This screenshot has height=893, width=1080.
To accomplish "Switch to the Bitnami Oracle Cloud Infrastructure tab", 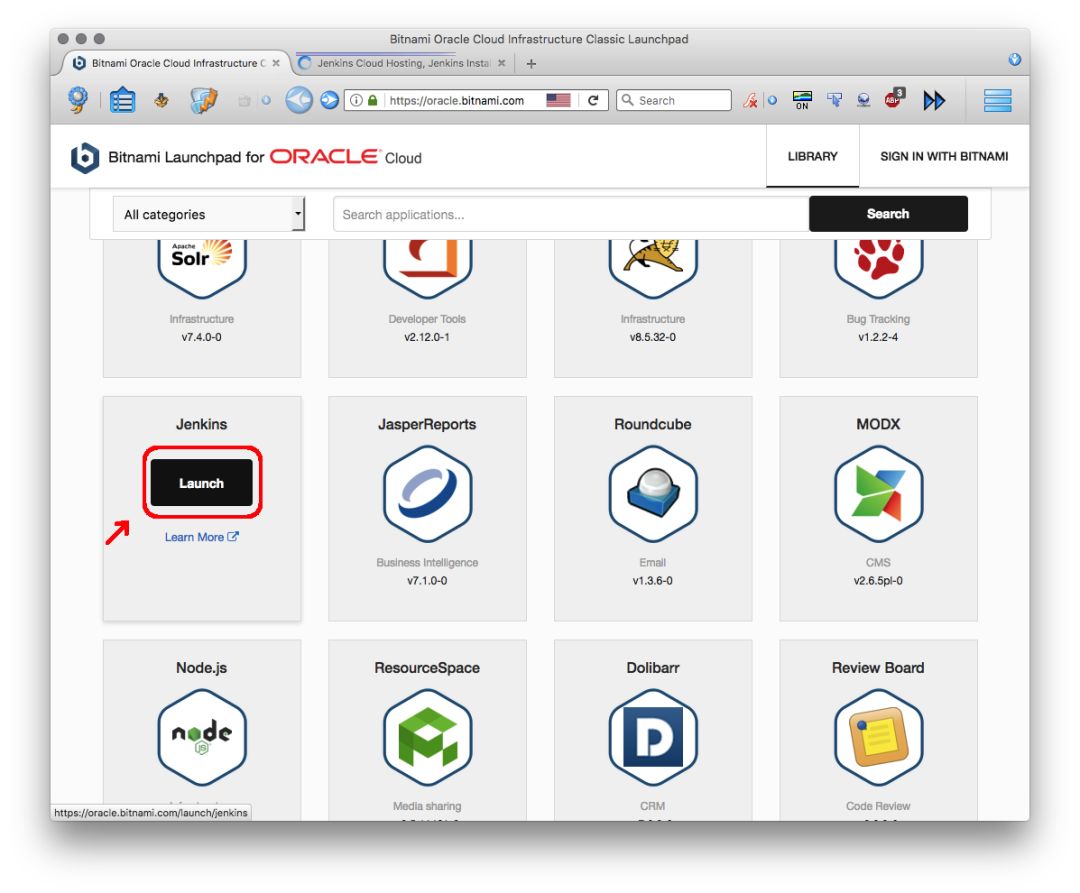I will coord(174,63).
